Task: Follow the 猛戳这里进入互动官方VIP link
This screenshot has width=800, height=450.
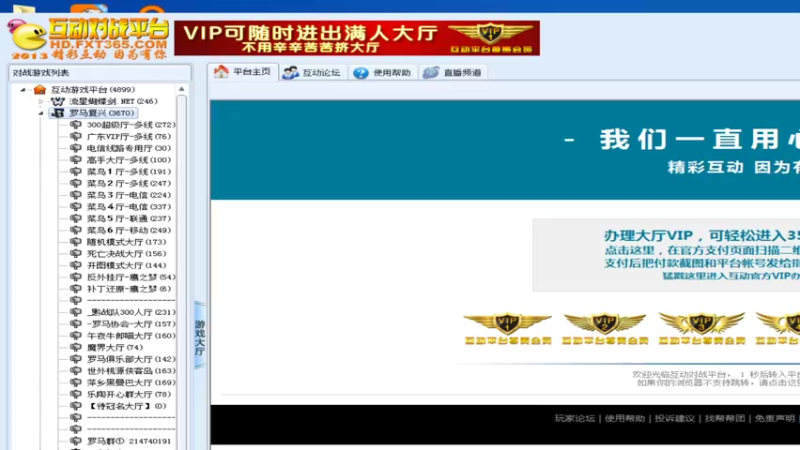Action: pyautogui.click(x=731, y=276)
